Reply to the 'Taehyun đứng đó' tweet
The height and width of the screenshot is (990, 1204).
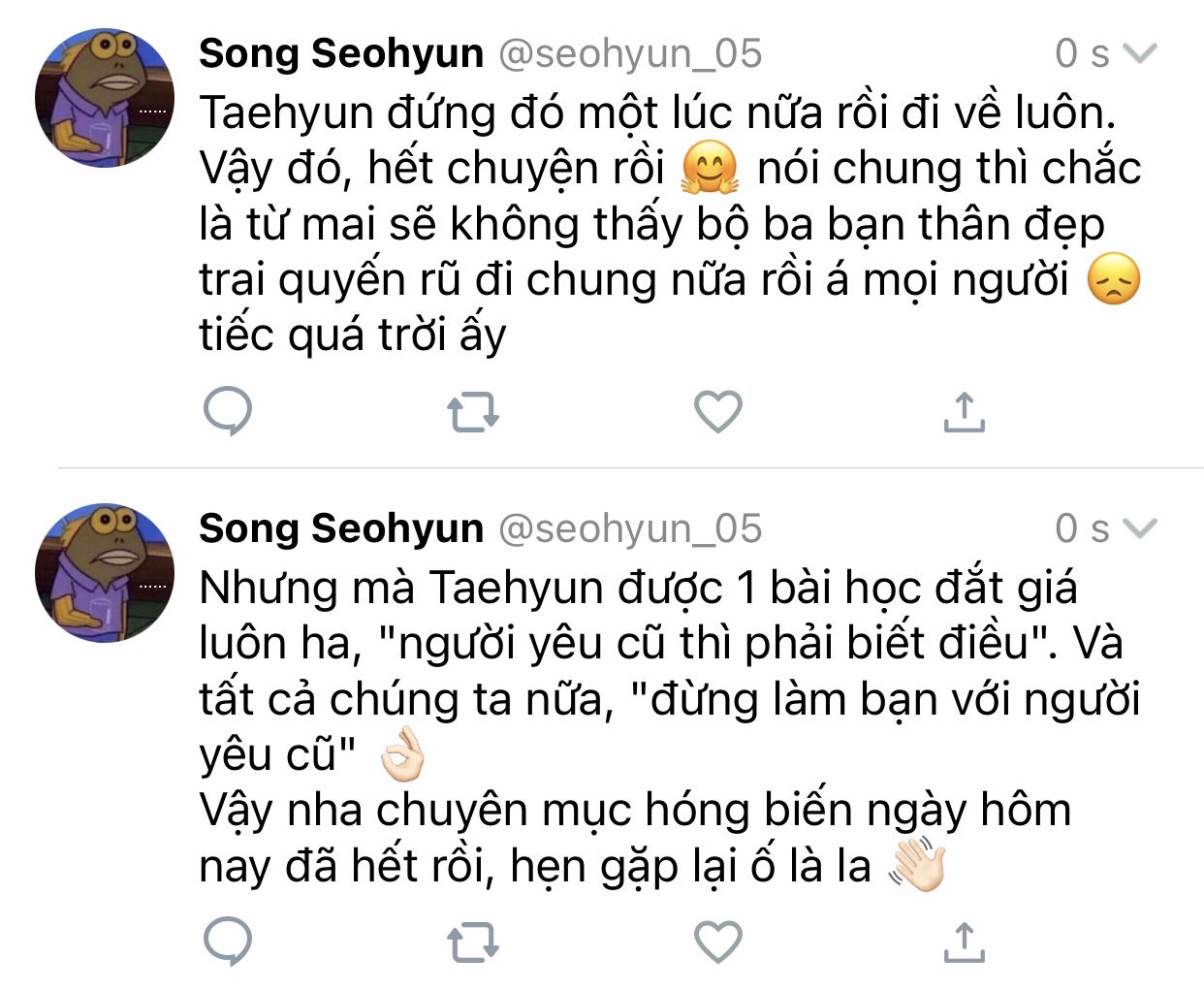coord(228,412)
